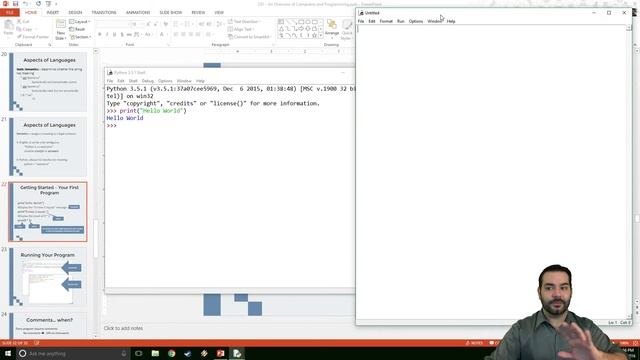
Task: Open the Help menu in the Untitled editor window
Action: 451,21
